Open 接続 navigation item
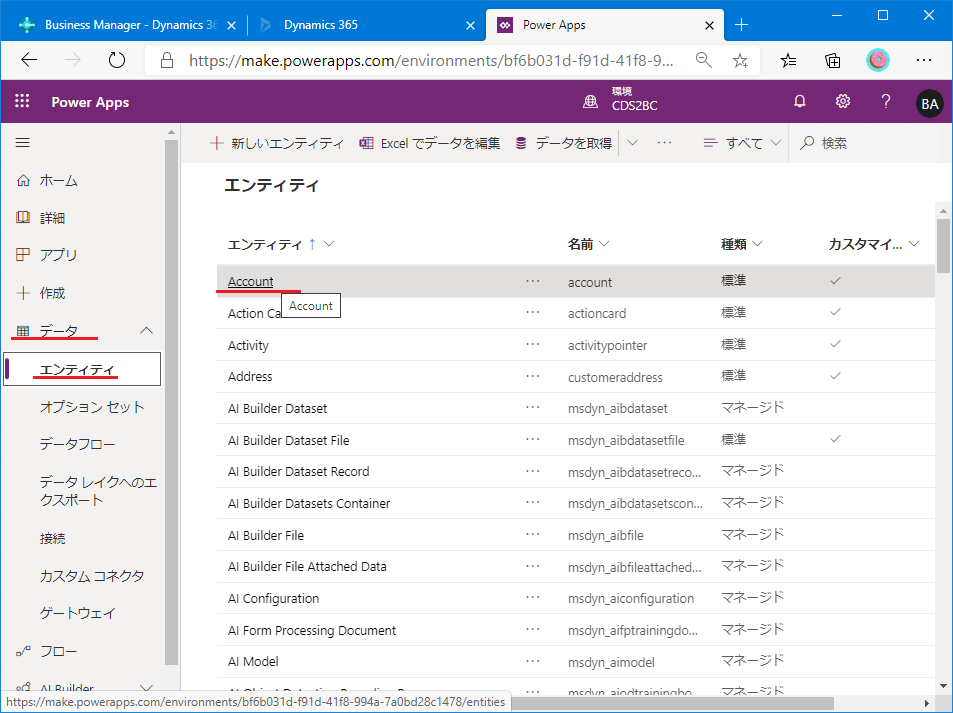This screenshot has width=953, height=713. [x=52, y=538]
